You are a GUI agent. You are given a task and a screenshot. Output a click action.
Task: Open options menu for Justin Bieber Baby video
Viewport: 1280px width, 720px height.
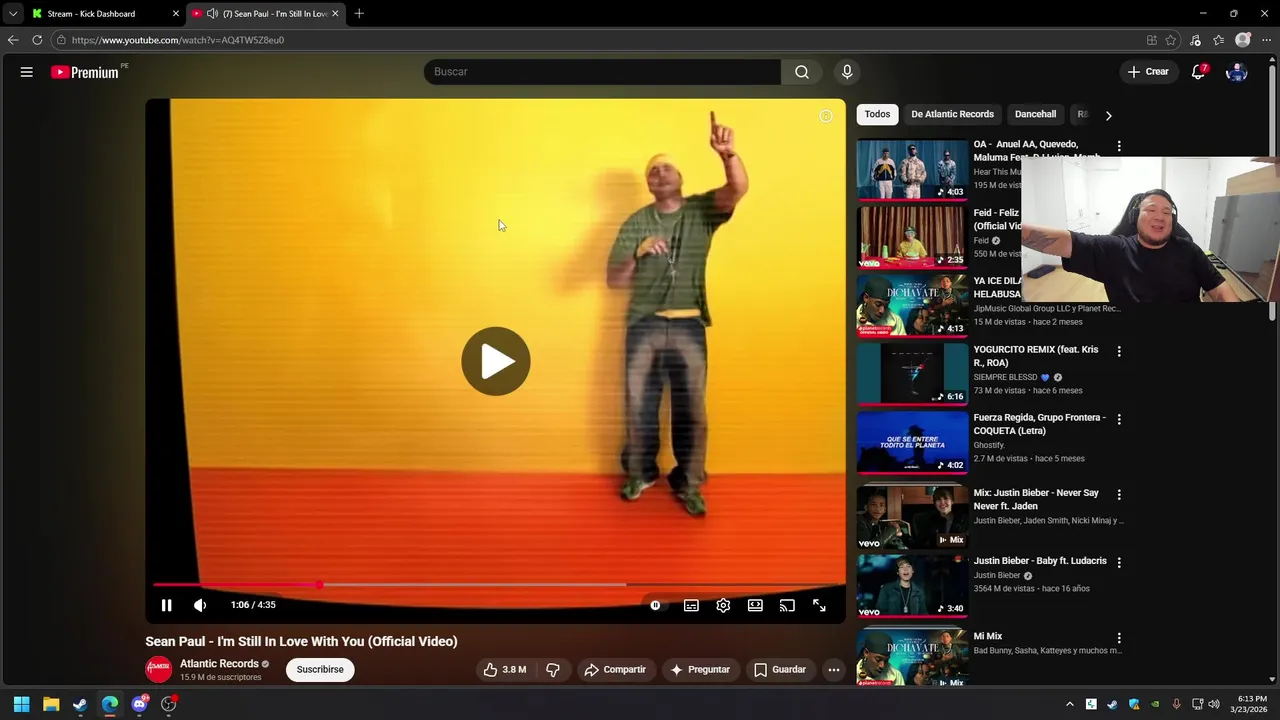1119,563
